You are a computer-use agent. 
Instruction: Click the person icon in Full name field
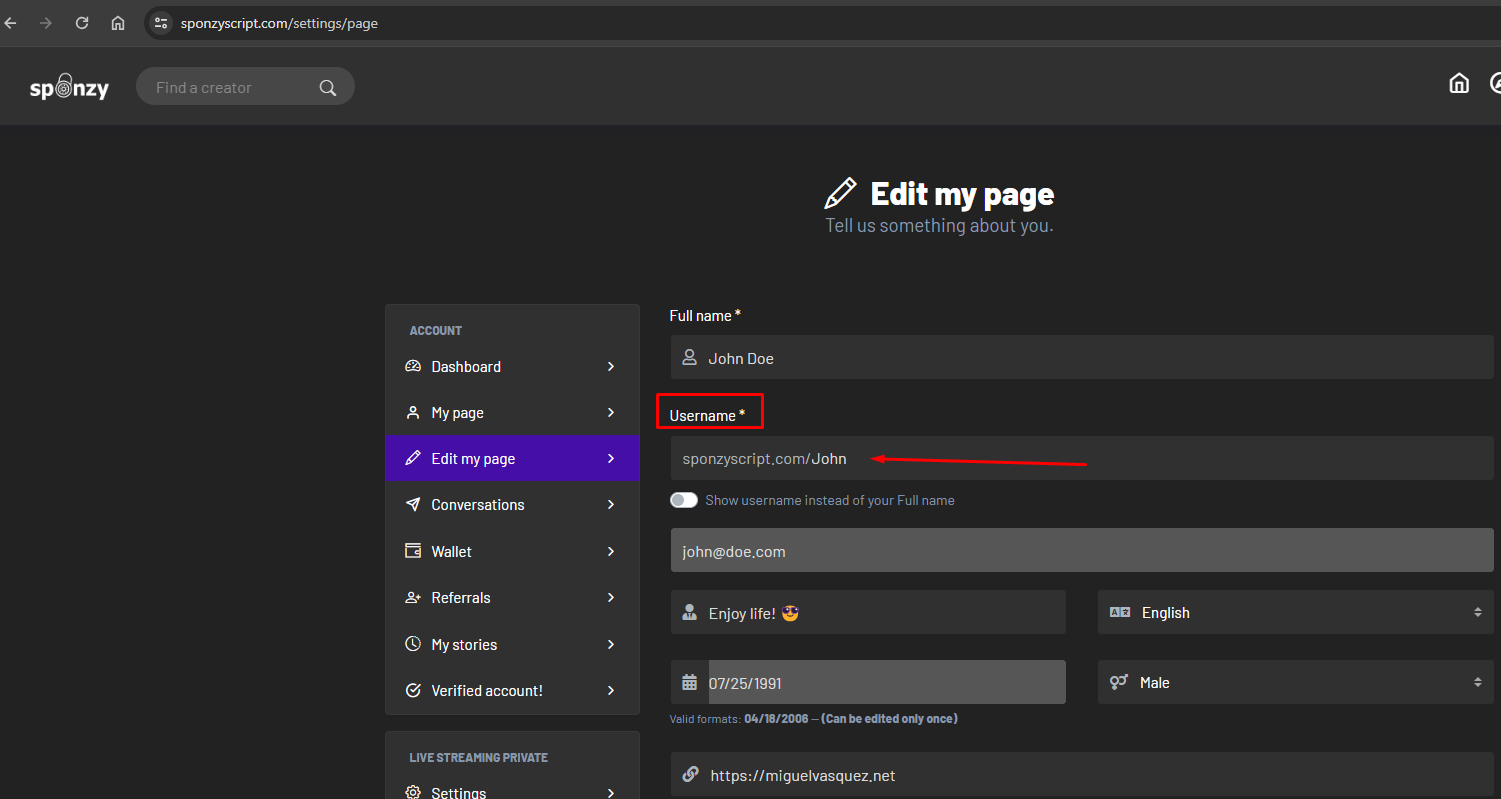(689, 357)
